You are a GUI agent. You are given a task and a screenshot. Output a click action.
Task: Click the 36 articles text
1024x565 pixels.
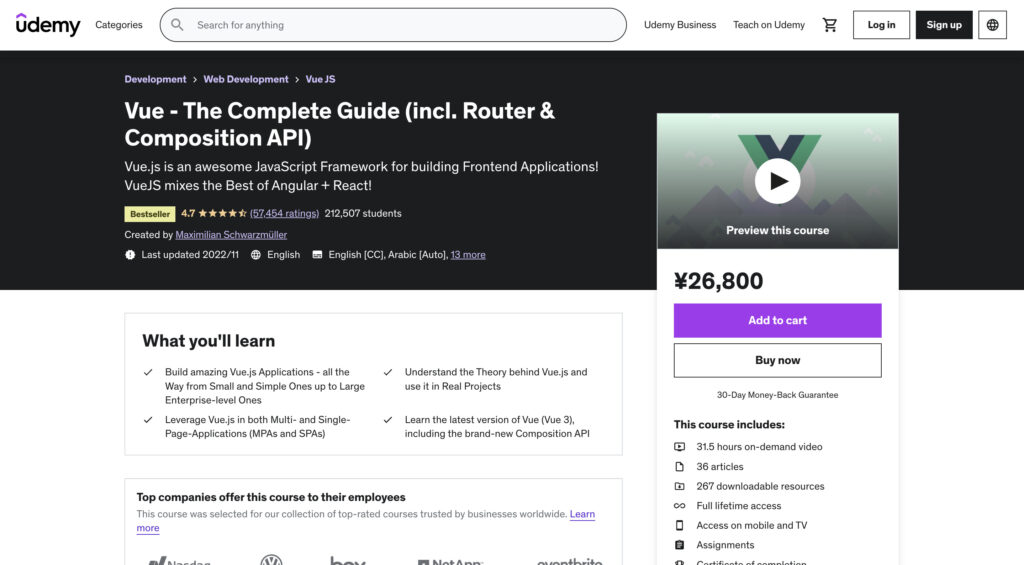[720, 466]
